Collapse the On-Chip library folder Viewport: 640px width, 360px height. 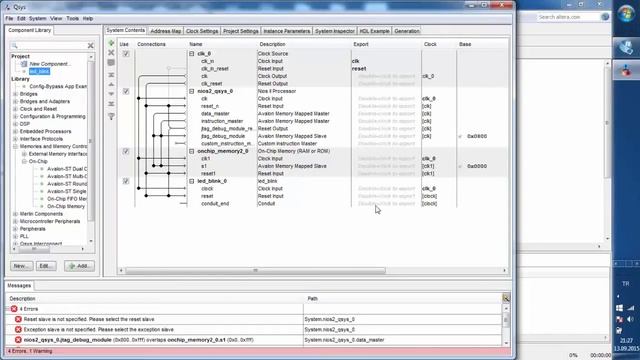(x=24, y=161)
